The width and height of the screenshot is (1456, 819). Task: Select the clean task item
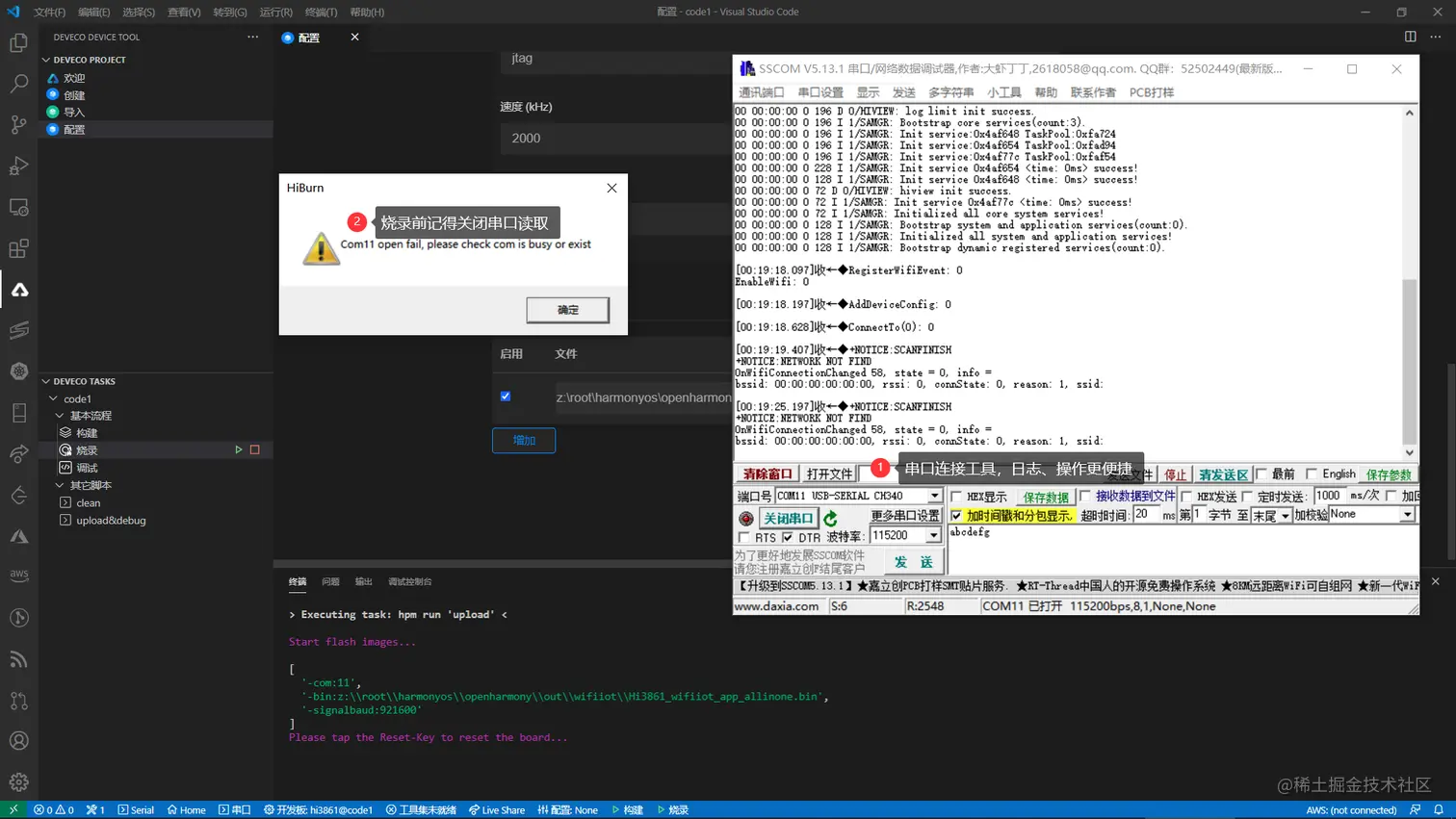point(89,502)
